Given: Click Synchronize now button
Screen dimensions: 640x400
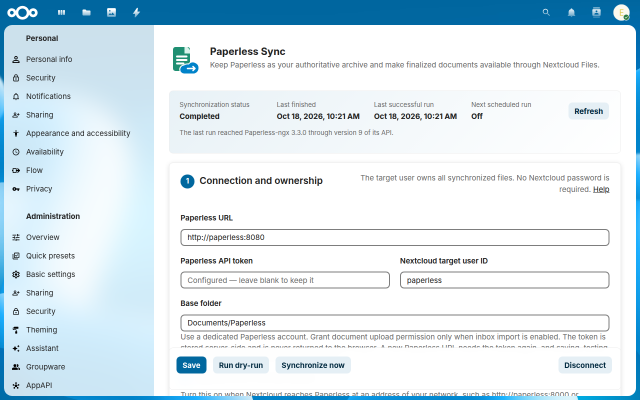Looking at the screenshot, I should [x=313, y=365].
